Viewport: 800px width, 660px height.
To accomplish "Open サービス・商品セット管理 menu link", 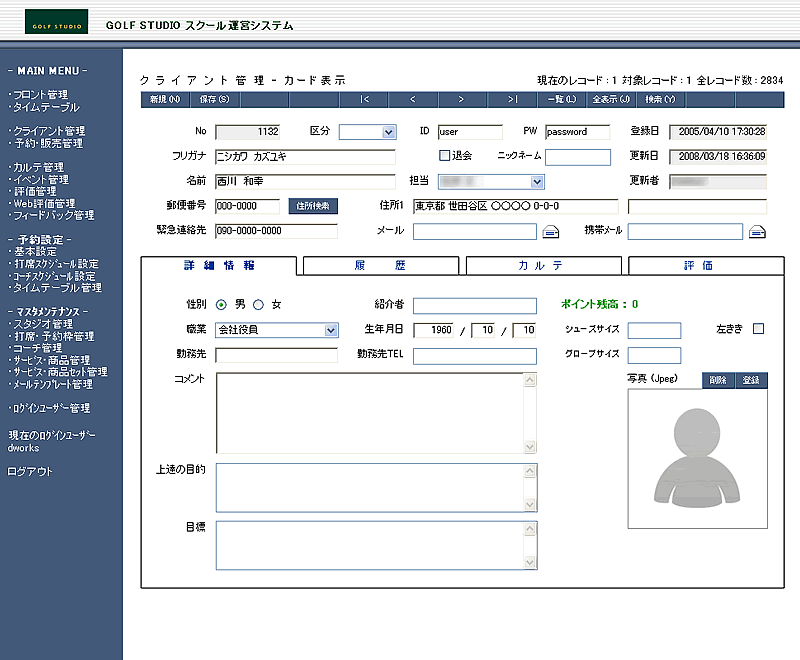I will pyautogui.click(x=60, y=372).
